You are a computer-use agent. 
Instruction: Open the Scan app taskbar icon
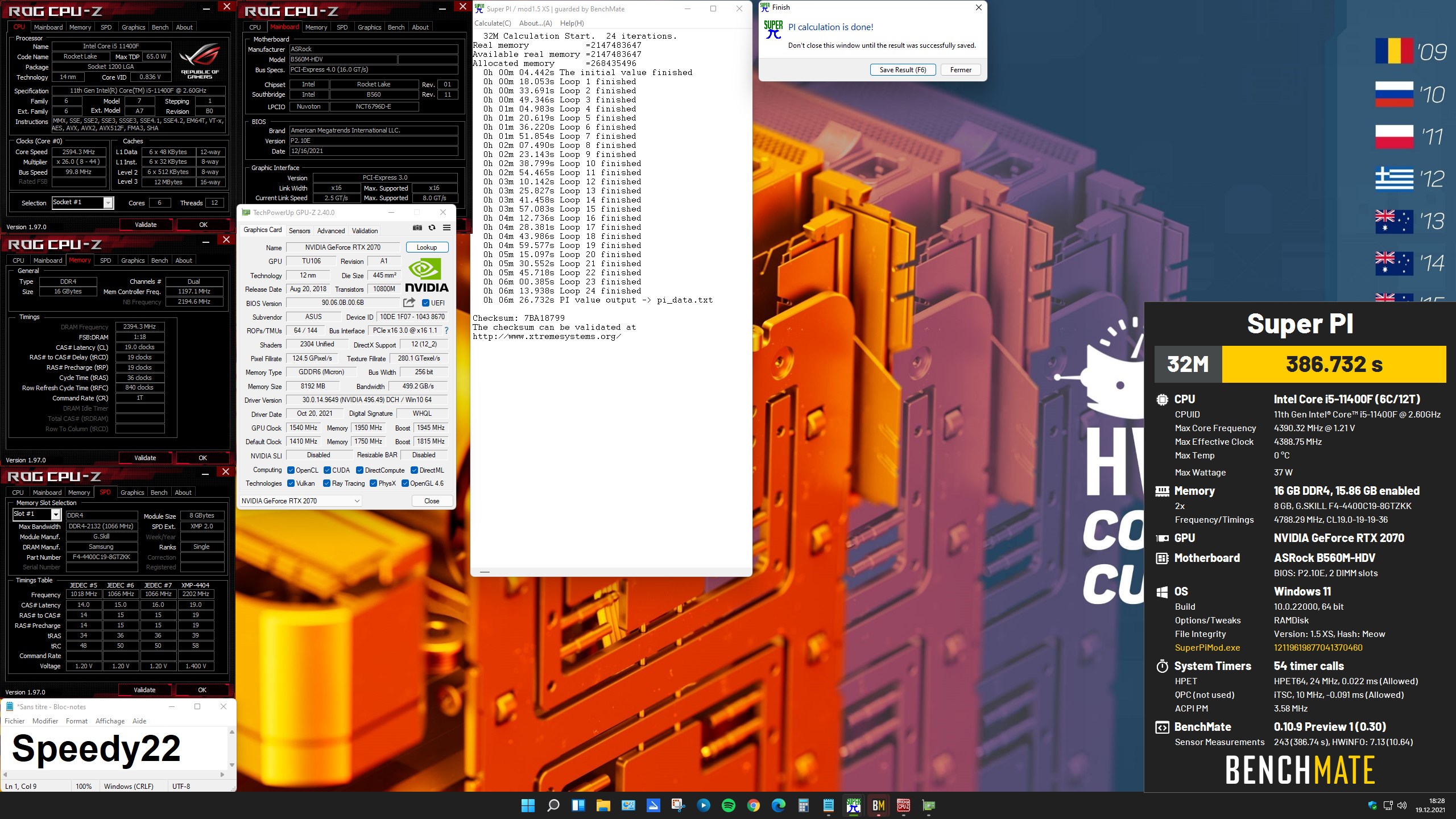pos(653,805)
